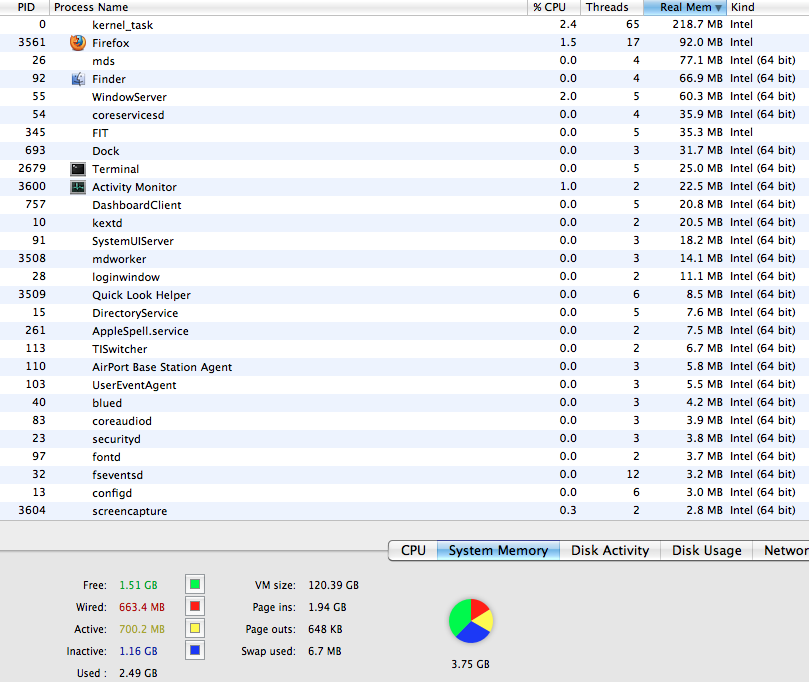Select the DashboardClient process row
Viewport: 809px width, 682px height.
coord(404,205)
